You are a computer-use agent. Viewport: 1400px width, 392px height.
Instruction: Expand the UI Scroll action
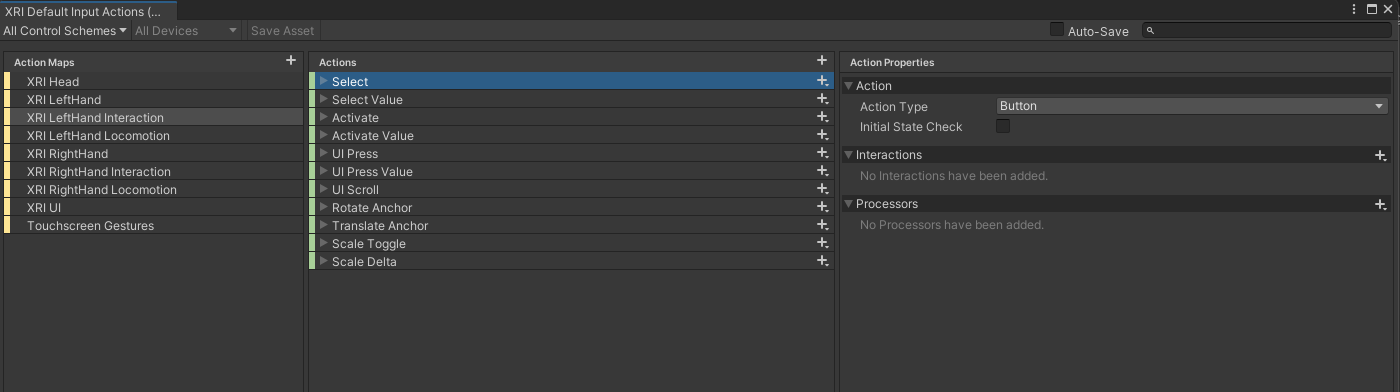323,189
